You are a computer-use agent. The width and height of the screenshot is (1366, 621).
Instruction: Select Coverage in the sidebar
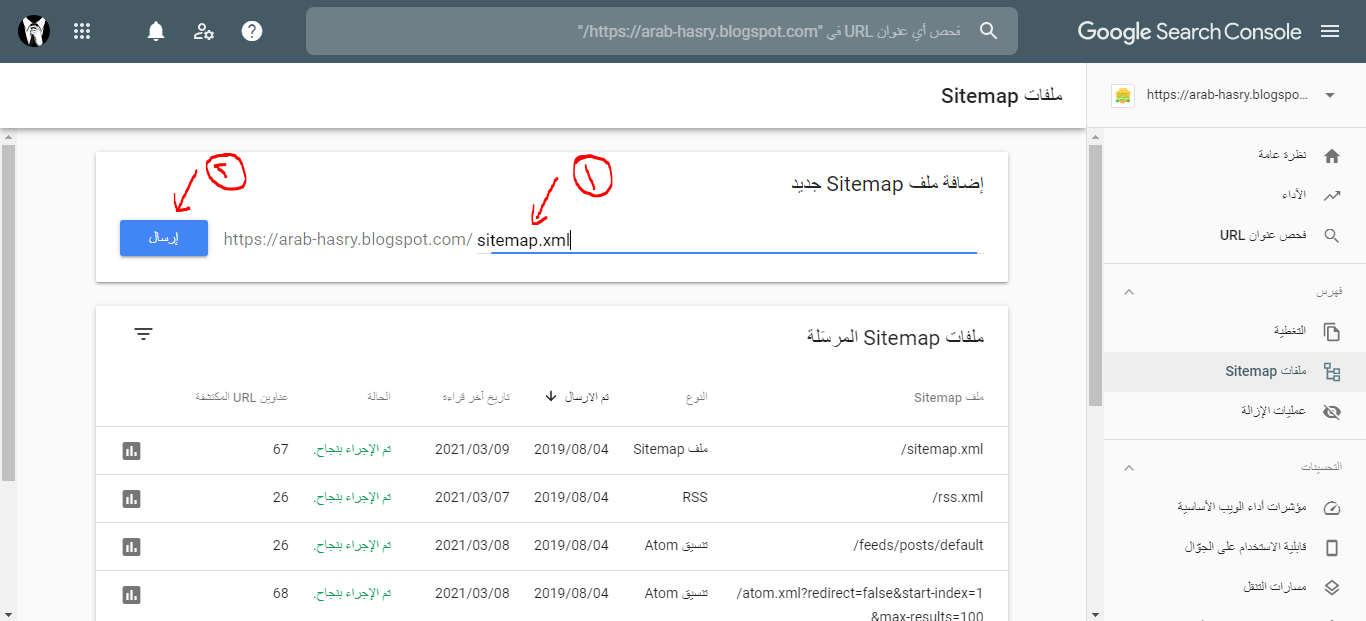point(1235,331)
